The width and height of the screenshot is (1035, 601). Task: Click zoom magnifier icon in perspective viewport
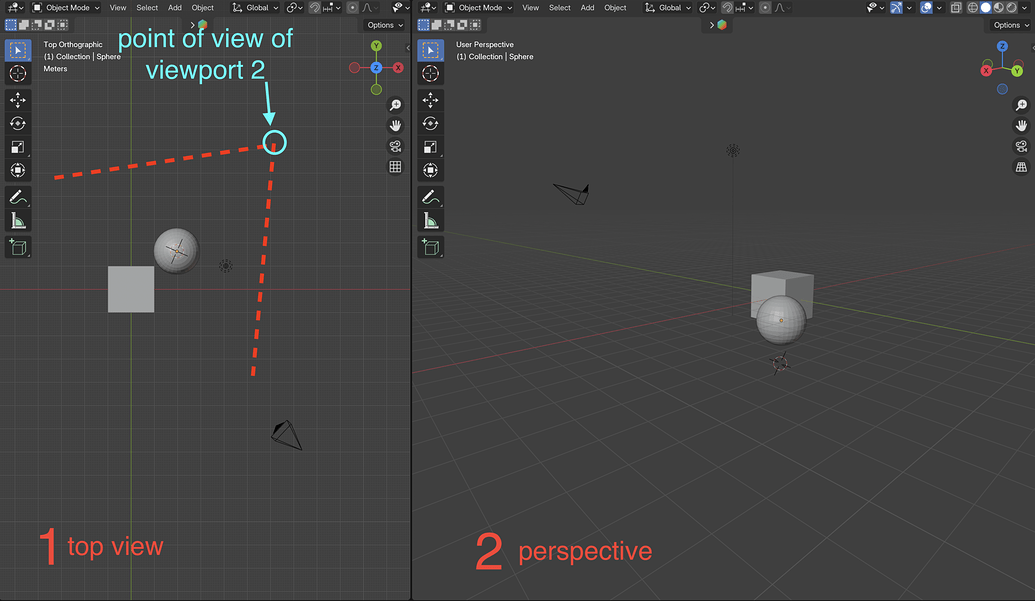click(1021, 105)
